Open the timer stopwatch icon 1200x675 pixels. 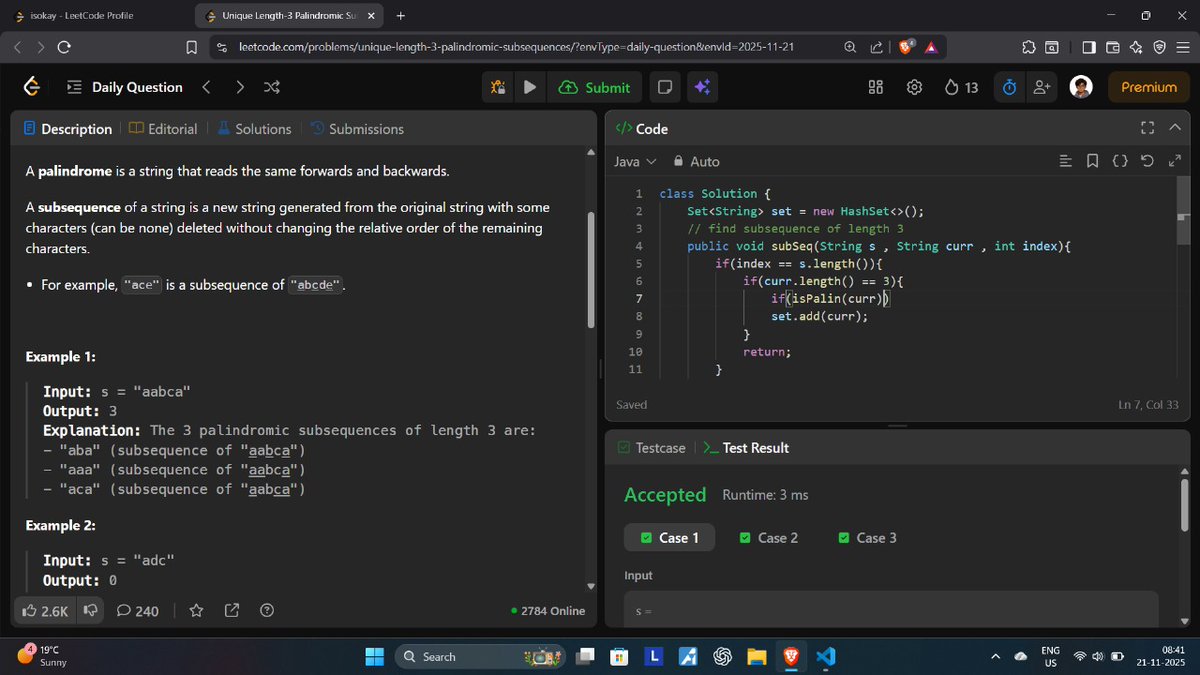pos(1009,87)
